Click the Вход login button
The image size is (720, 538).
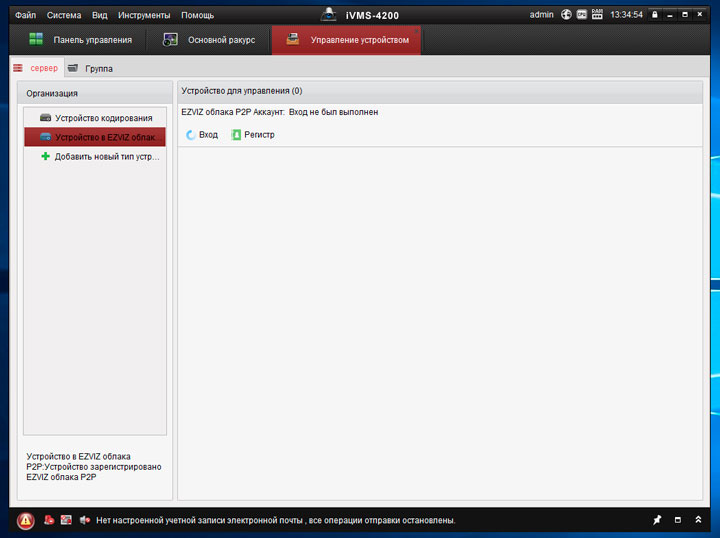201,134
